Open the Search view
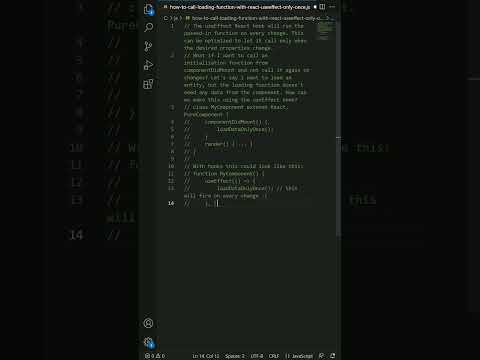Image resolution: width=480 pixels, height=360 pixels. pyautogui.click(x=149, y=27)
